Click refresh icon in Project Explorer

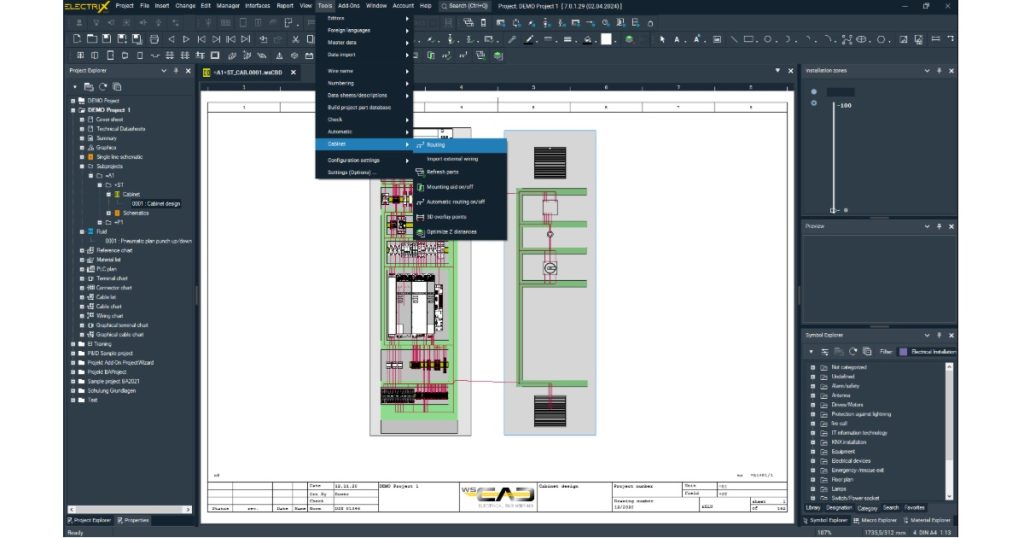[x=103, y=87]
